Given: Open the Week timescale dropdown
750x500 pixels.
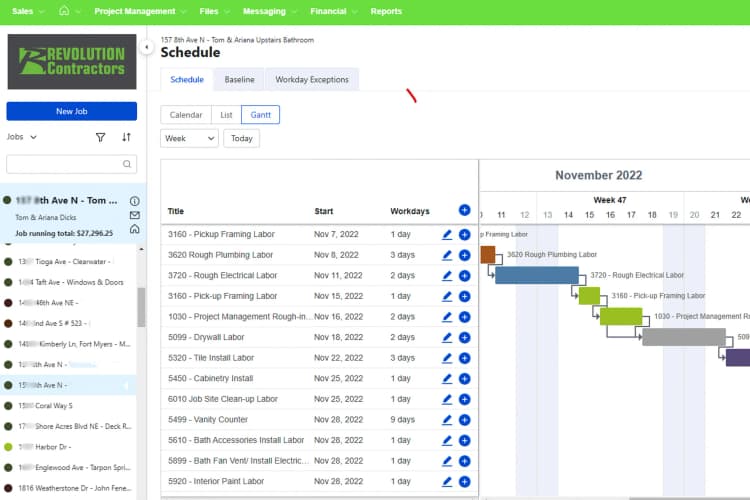Looking at the screenshot, I should (189, 139).
